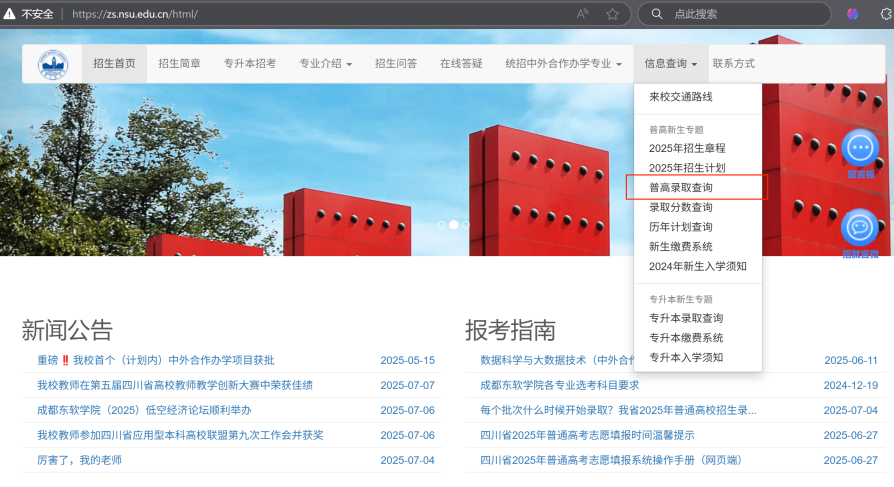Open 联系方式 navigation item
This screenshot has width=894, height=487.
click(x=734, y=64)
